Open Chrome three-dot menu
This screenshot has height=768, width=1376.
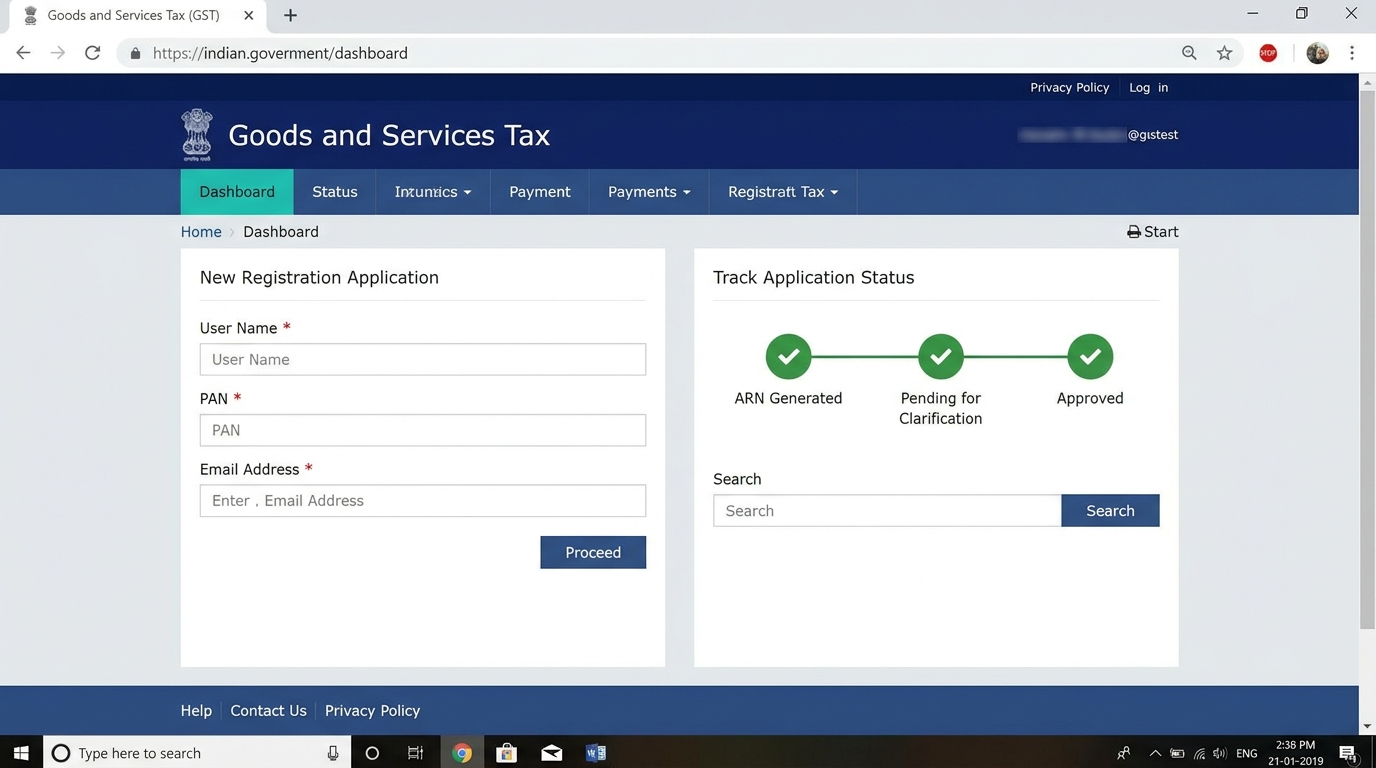point(1352,53)
